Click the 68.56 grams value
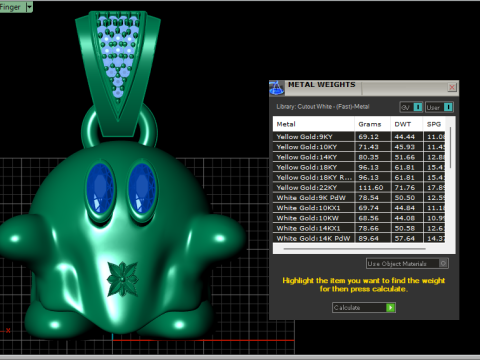 click(x=368, y=218)
